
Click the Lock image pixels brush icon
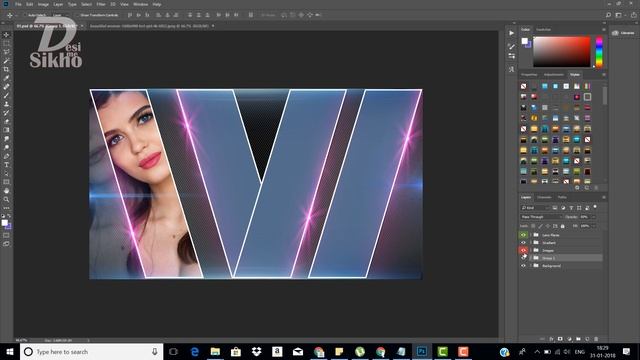(540, 226)
